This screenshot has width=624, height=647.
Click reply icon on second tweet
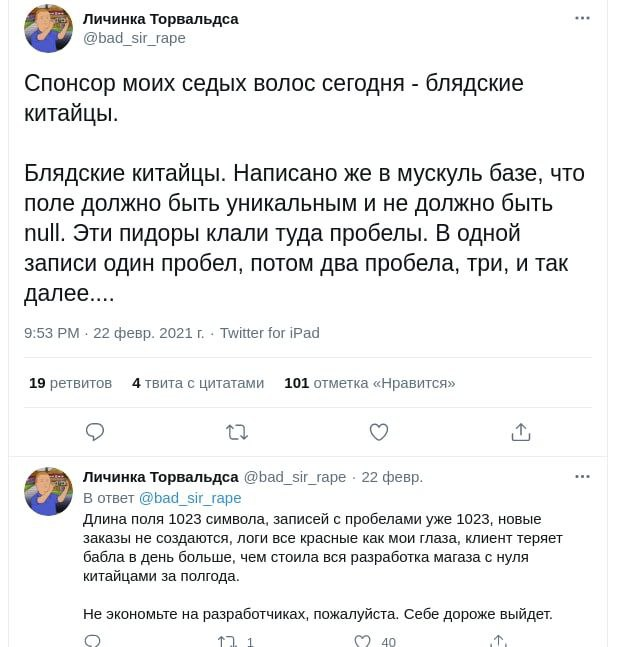(x=92, y=641)
